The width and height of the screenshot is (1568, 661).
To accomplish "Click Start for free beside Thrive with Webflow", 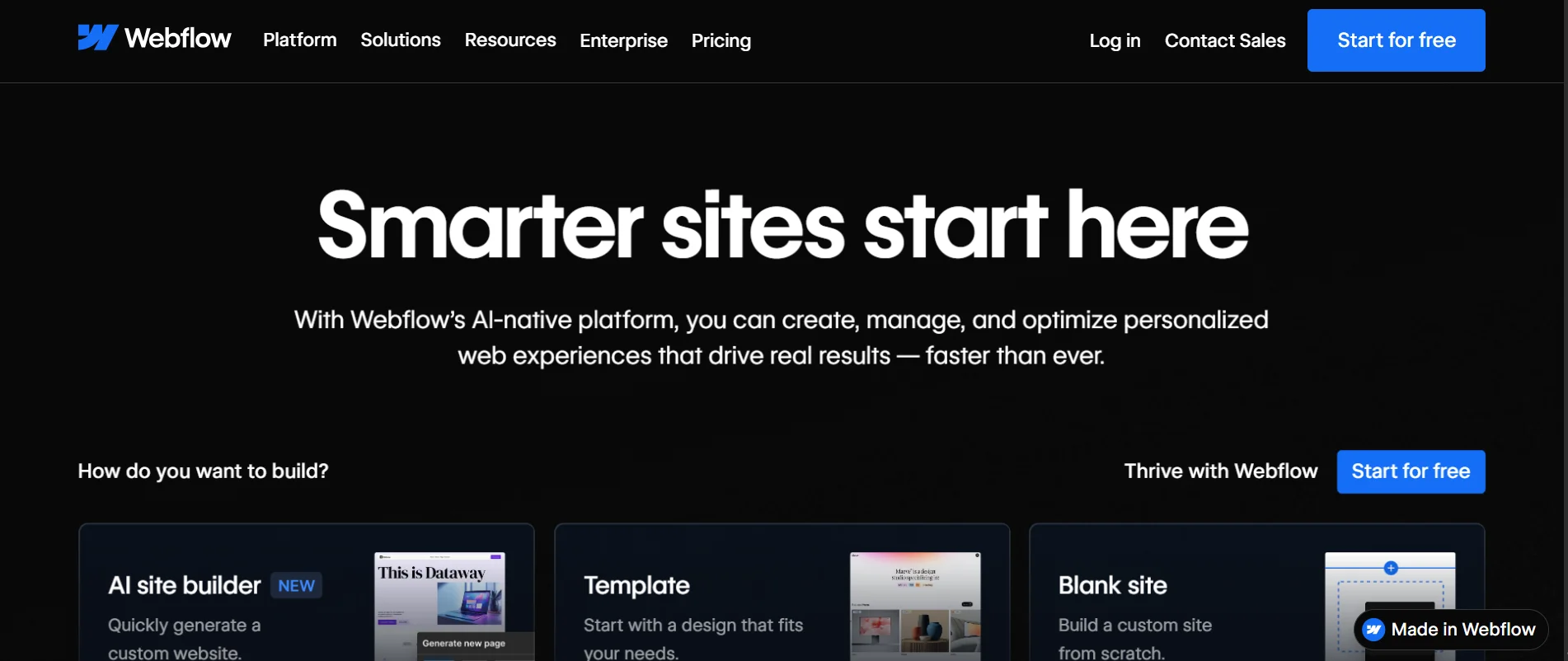I will click(x=1411, y=471).
